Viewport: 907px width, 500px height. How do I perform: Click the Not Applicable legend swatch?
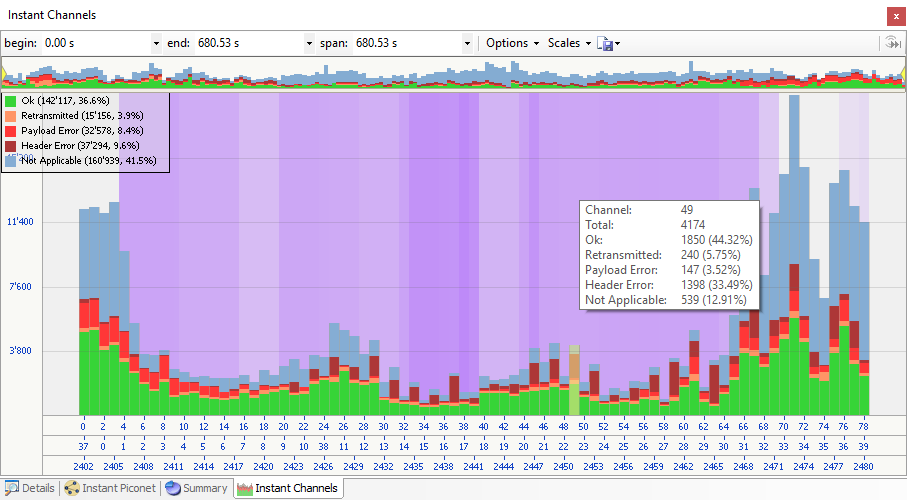11,161
